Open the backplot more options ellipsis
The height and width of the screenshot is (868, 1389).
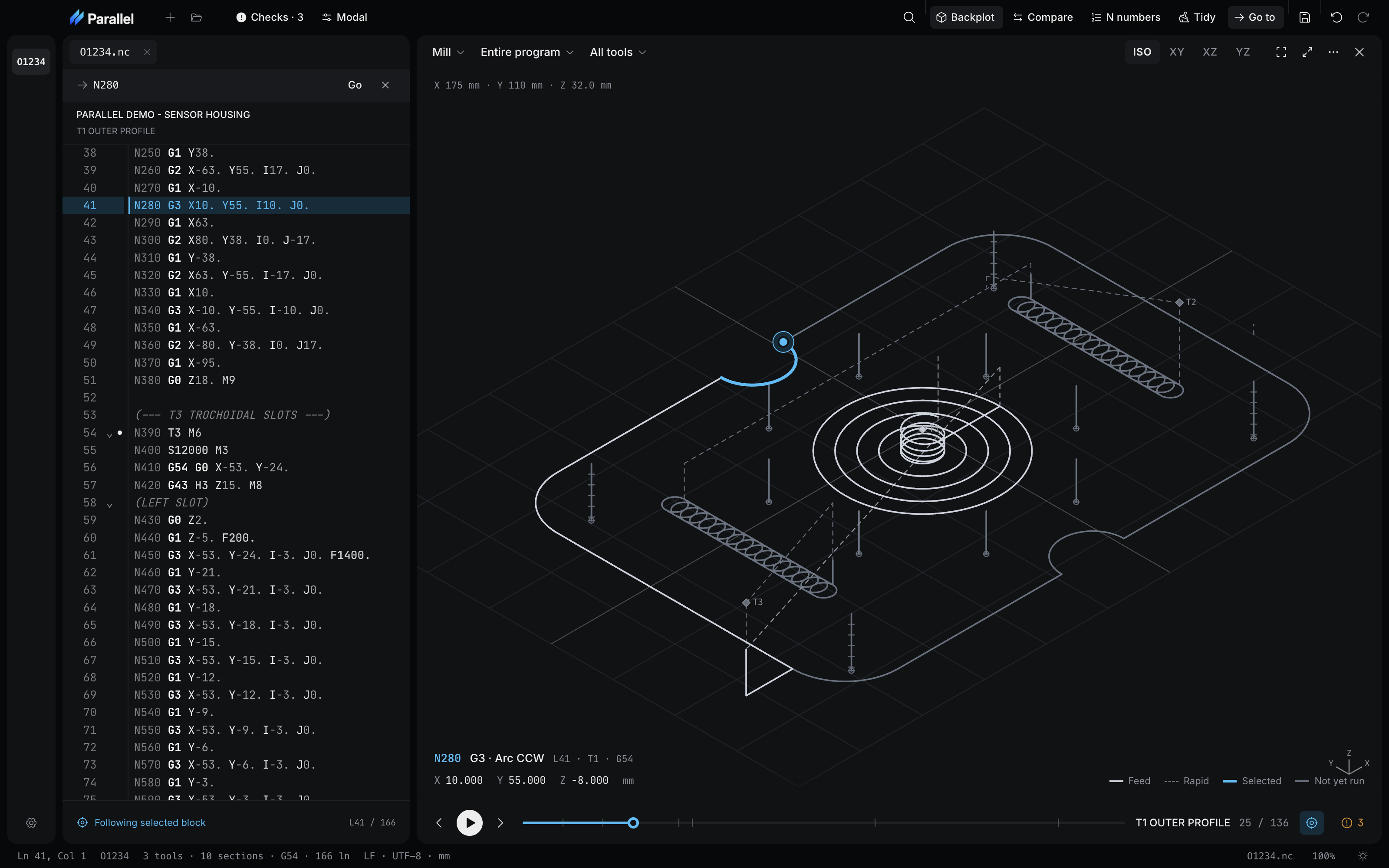tap(1333, 52)
